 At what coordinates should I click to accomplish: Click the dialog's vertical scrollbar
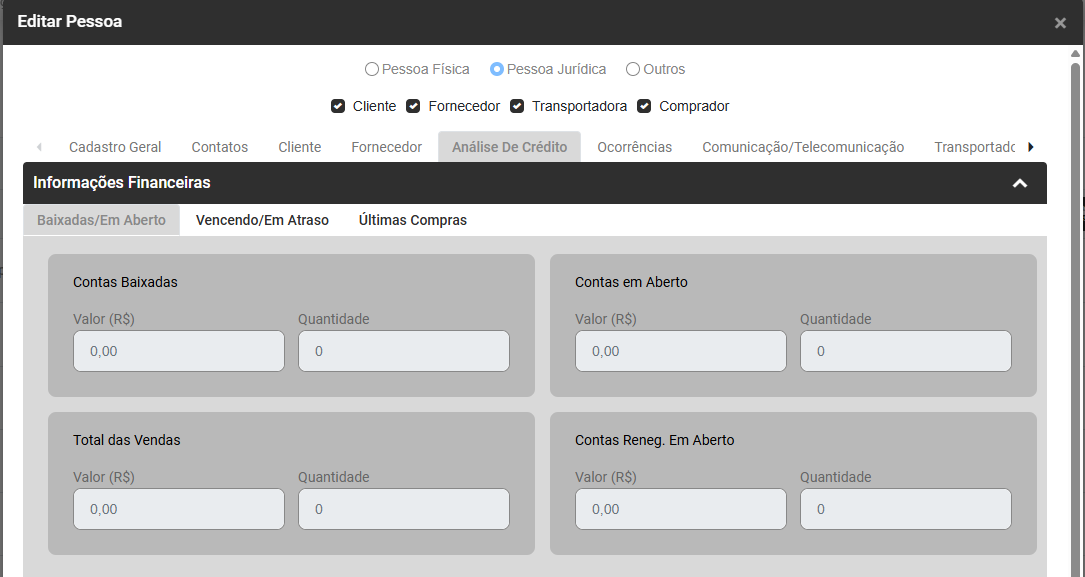click(x=1075, y=318)
